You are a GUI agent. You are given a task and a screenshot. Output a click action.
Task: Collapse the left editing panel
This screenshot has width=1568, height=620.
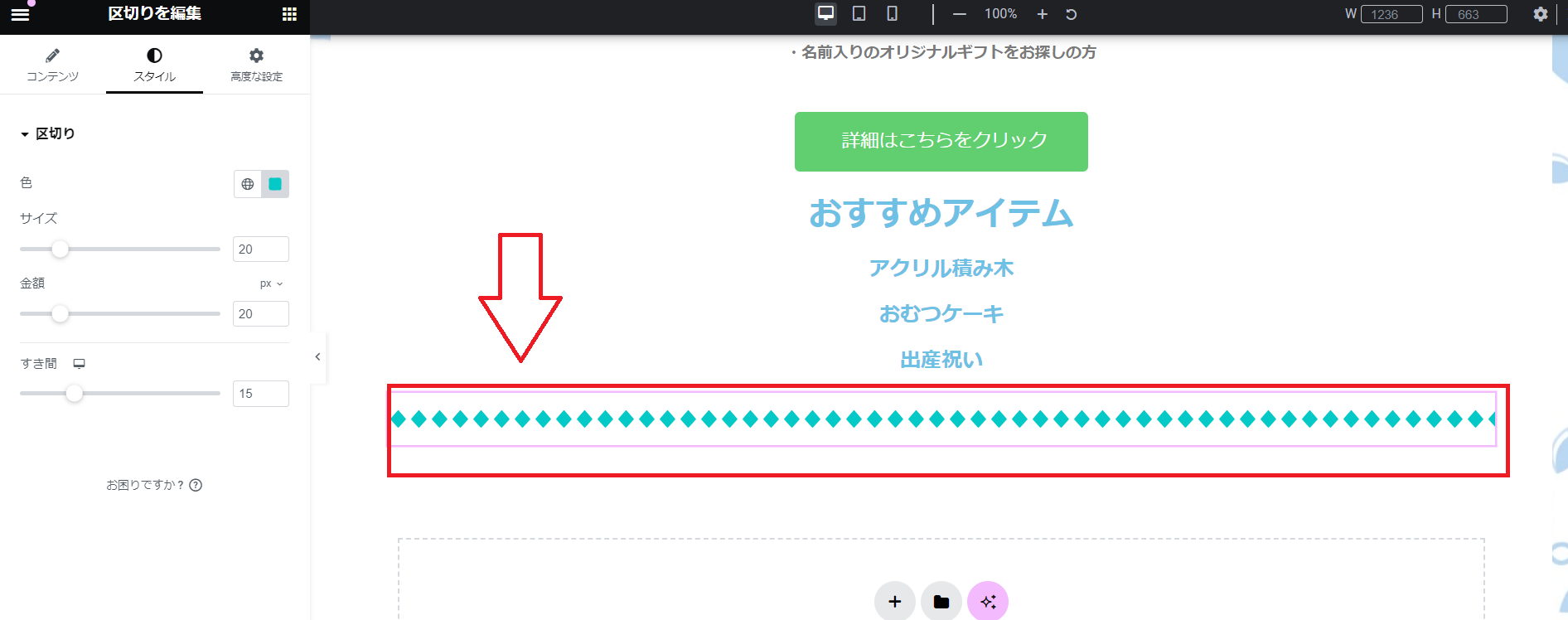(317, 357)
